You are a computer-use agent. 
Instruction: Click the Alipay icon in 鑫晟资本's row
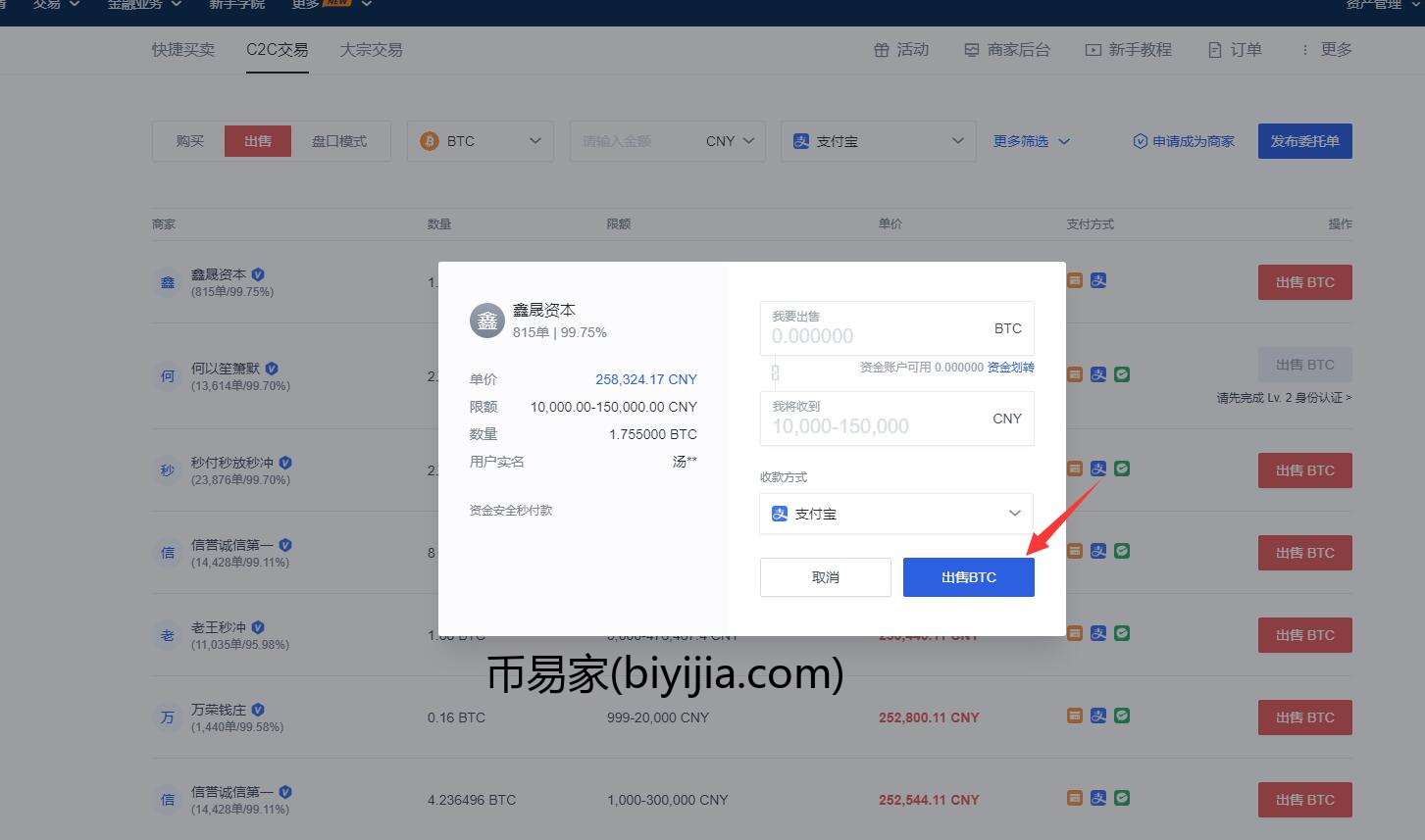tap(1098, 280)
